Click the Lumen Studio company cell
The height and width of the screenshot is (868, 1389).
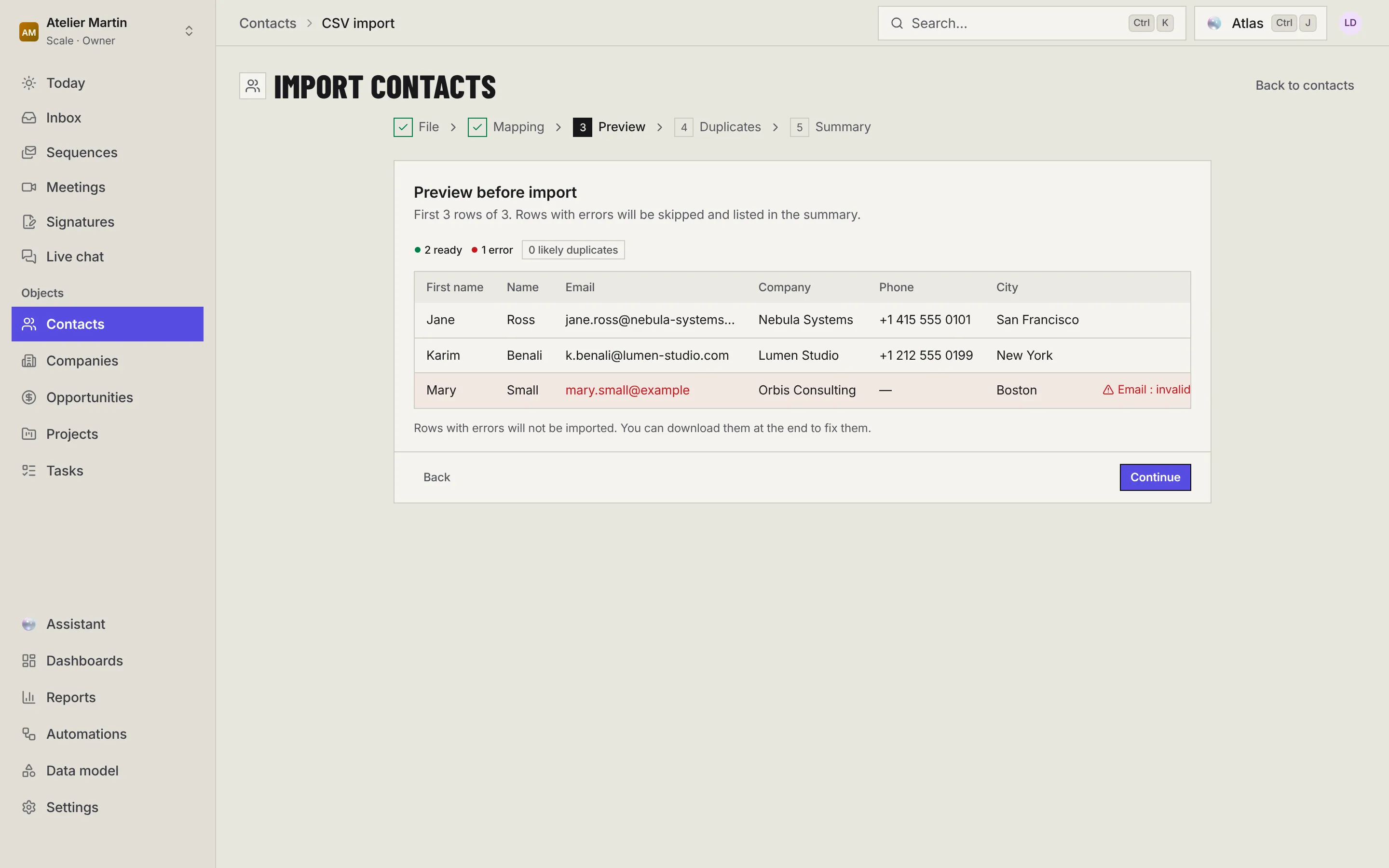point(798,355)
